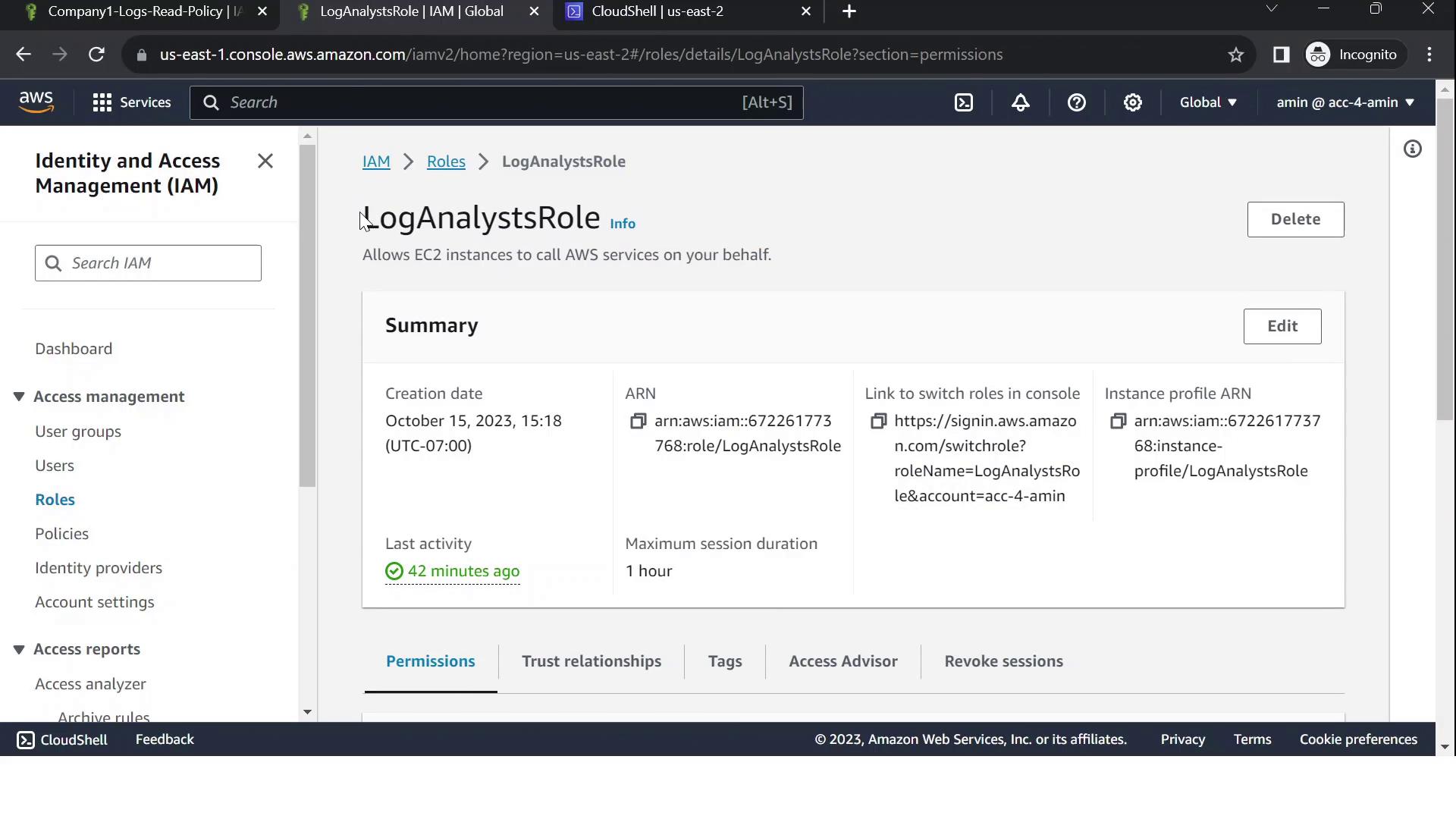Collapse the Access reports section
Image resolution: width=1456 pixels, height=819 pixels.
[x=19, y=649]
